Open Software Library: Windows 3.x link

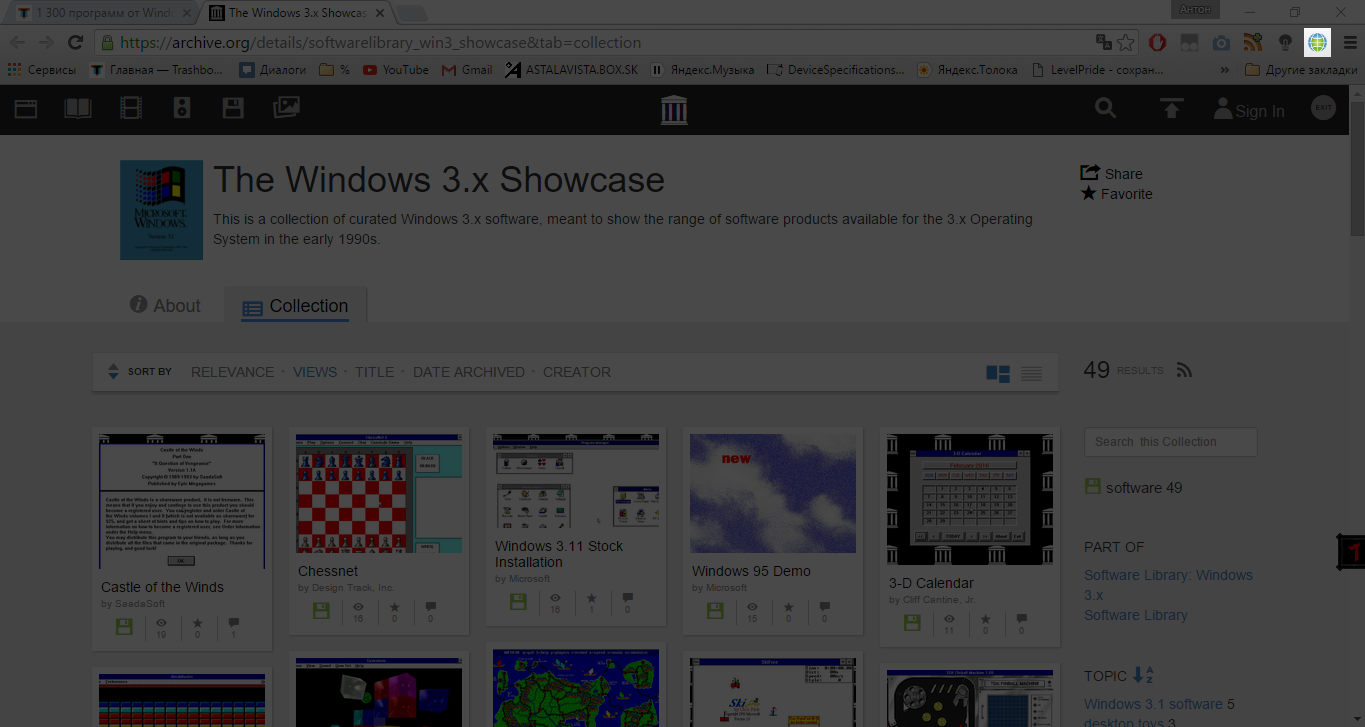(x=1168, y=584)
